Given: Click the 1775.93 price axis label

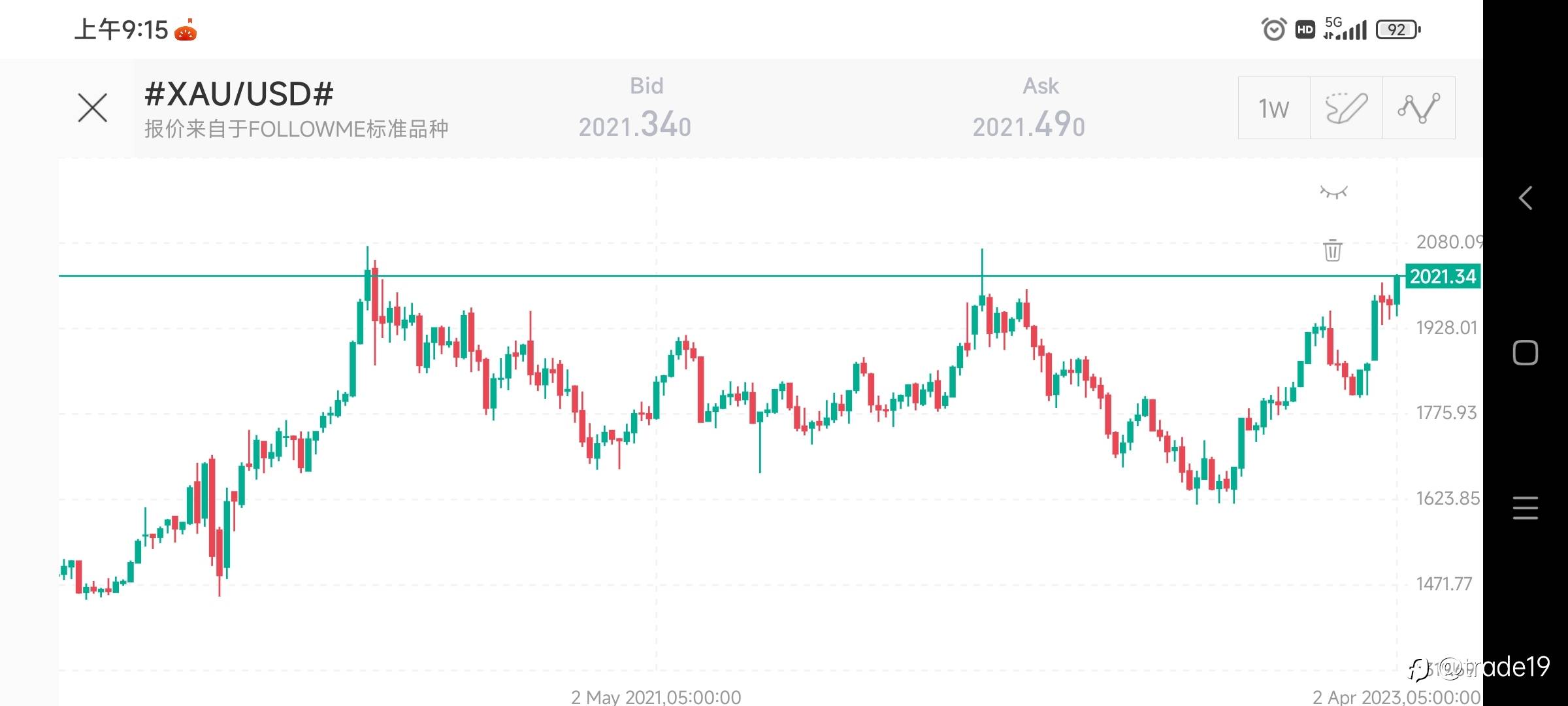Looking at the screenshot, I should pyautogui.click(x=1446, y=413).
